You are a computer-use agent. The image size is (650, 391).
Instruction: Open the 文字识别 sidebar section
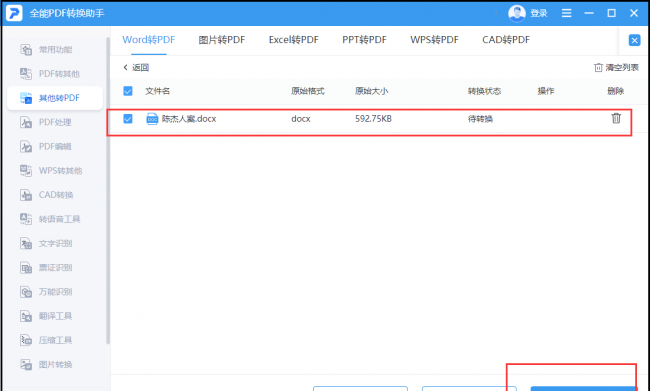(x=46, y=243)
